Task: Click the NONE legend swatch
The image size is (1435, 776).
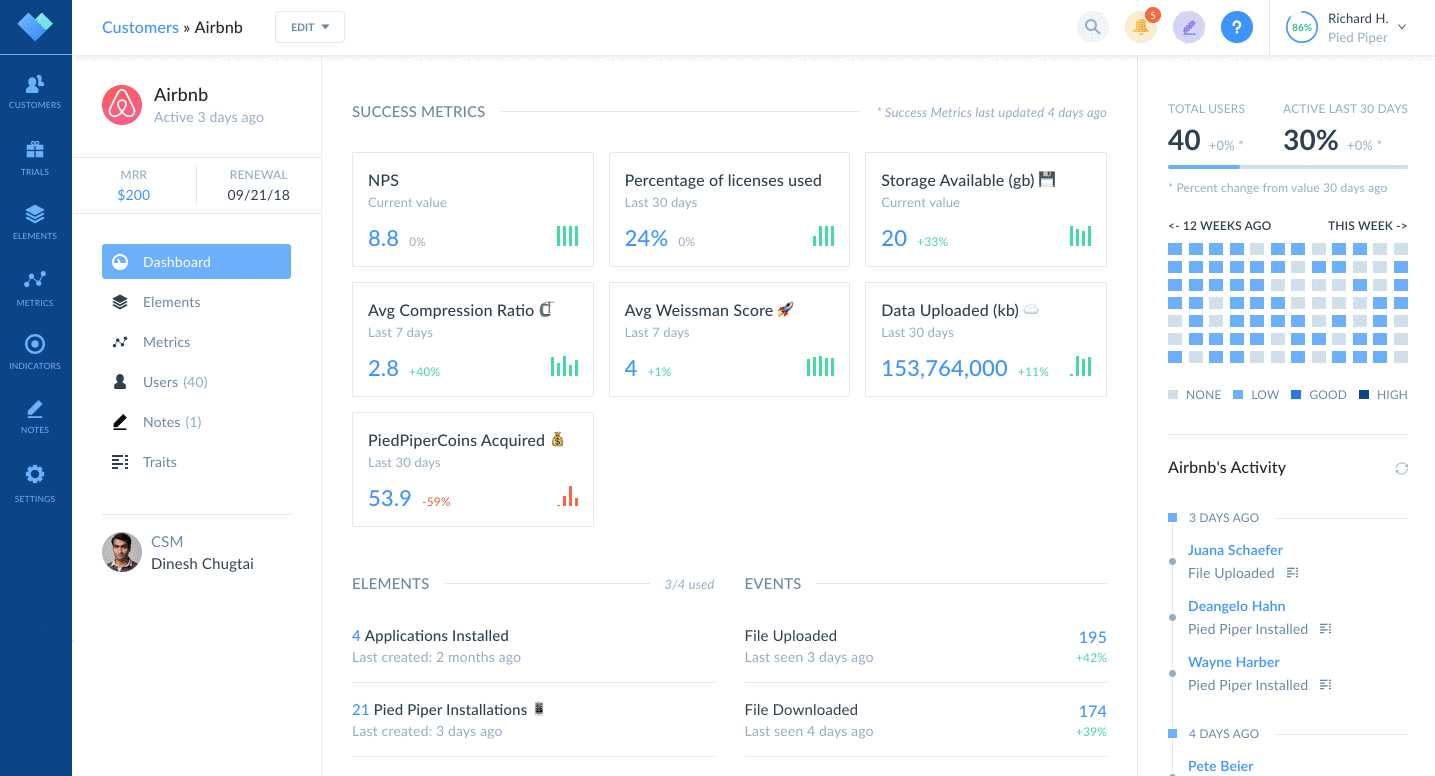Action: tap(1173, 395)
